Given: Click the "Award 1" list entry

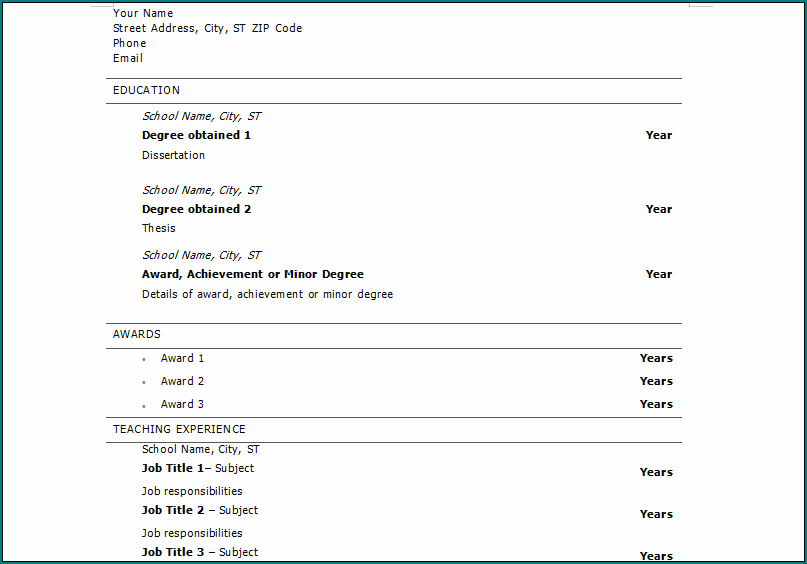Looking at the screenshot, I should [182, 358].
